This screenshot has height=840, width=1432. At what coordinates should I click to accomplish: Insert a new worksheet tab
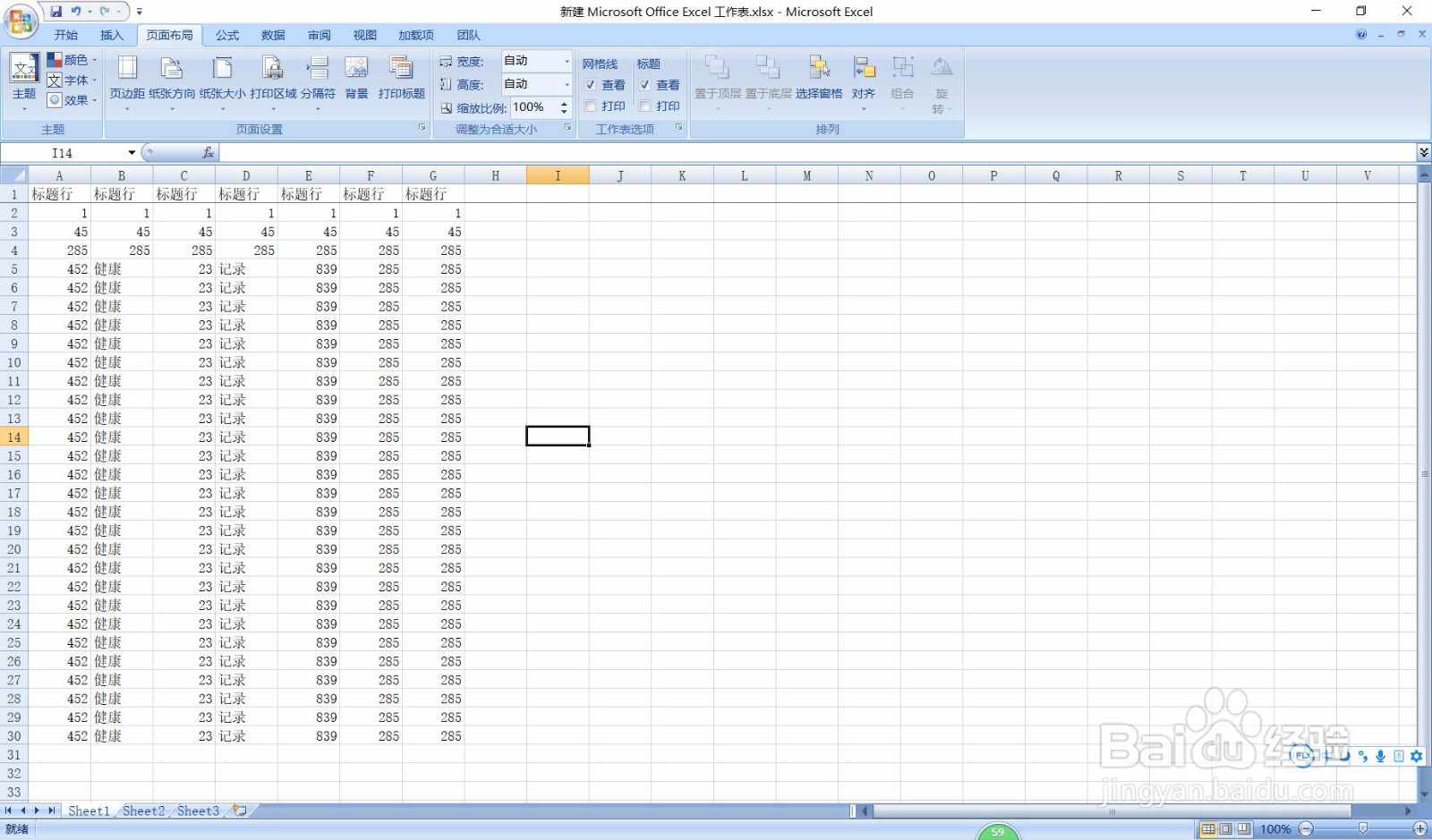[x=240, y=810]
